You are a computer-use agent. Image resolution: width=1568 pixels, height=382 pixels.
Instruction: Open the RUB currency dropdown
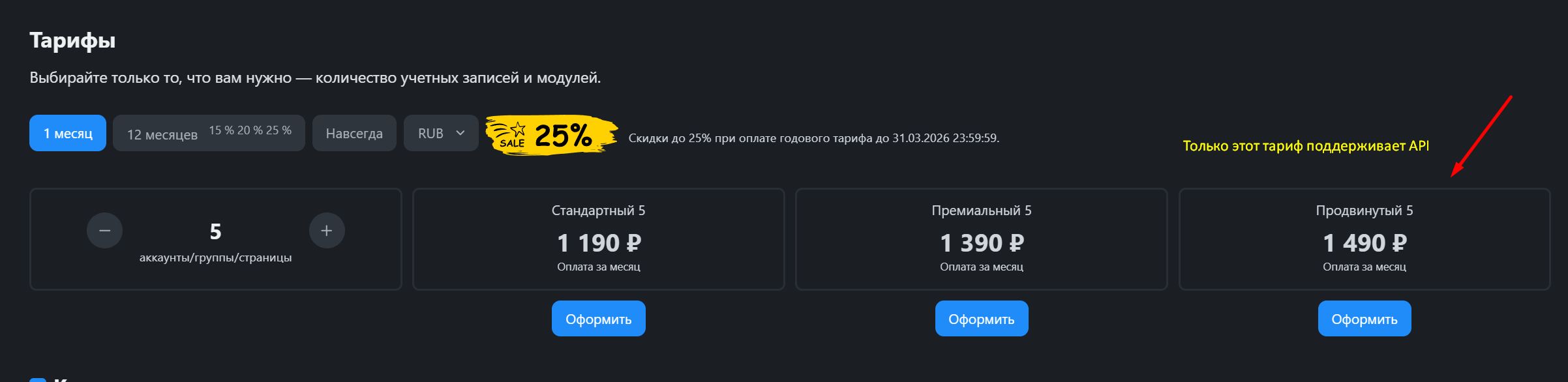pos(441,134)
